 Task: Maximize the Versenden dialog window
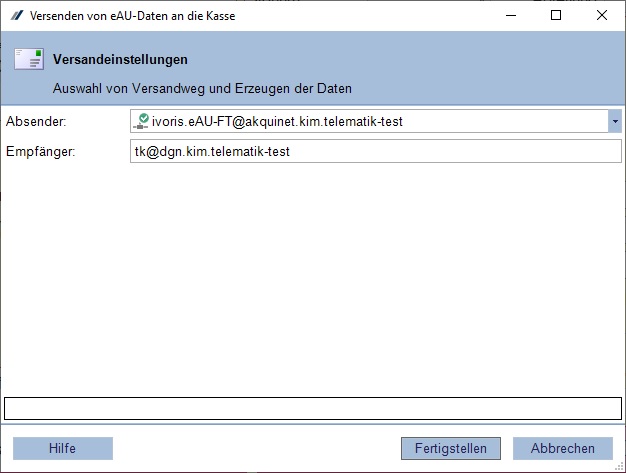[x=556, y=16]
